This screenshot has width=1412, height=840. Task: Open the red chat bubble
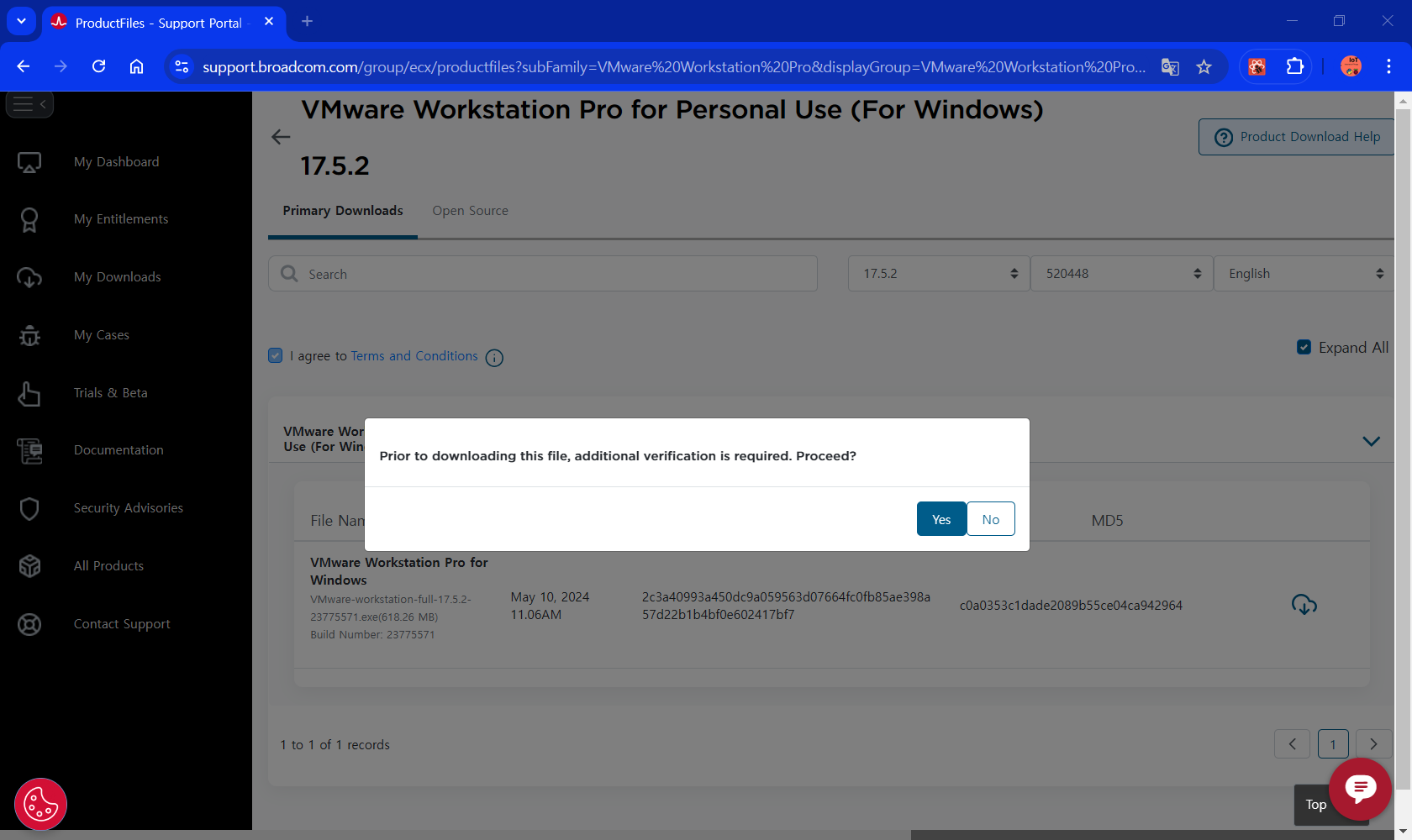pyautogui.click(x=1360, y=789)
